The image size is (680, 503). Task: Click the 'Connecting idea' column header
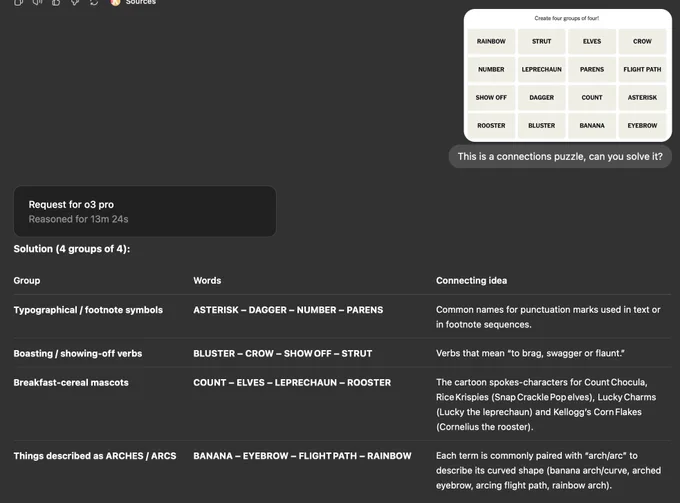(x=471, y=281)
